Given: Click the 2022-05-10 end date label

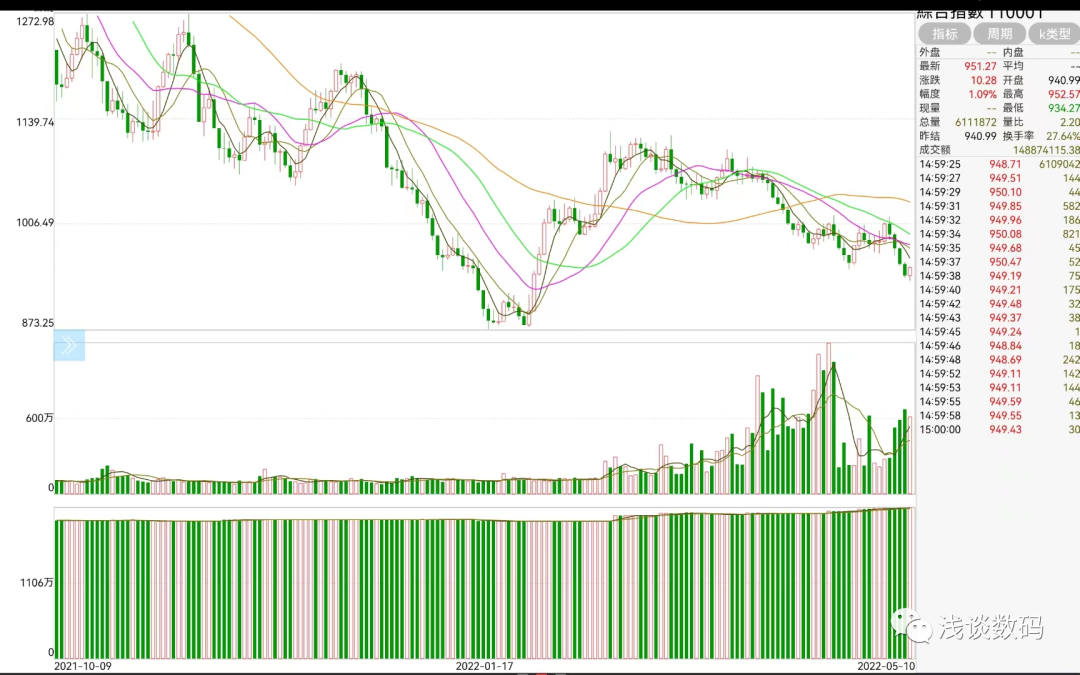Looking at the screenshot, I should (886, 666).
